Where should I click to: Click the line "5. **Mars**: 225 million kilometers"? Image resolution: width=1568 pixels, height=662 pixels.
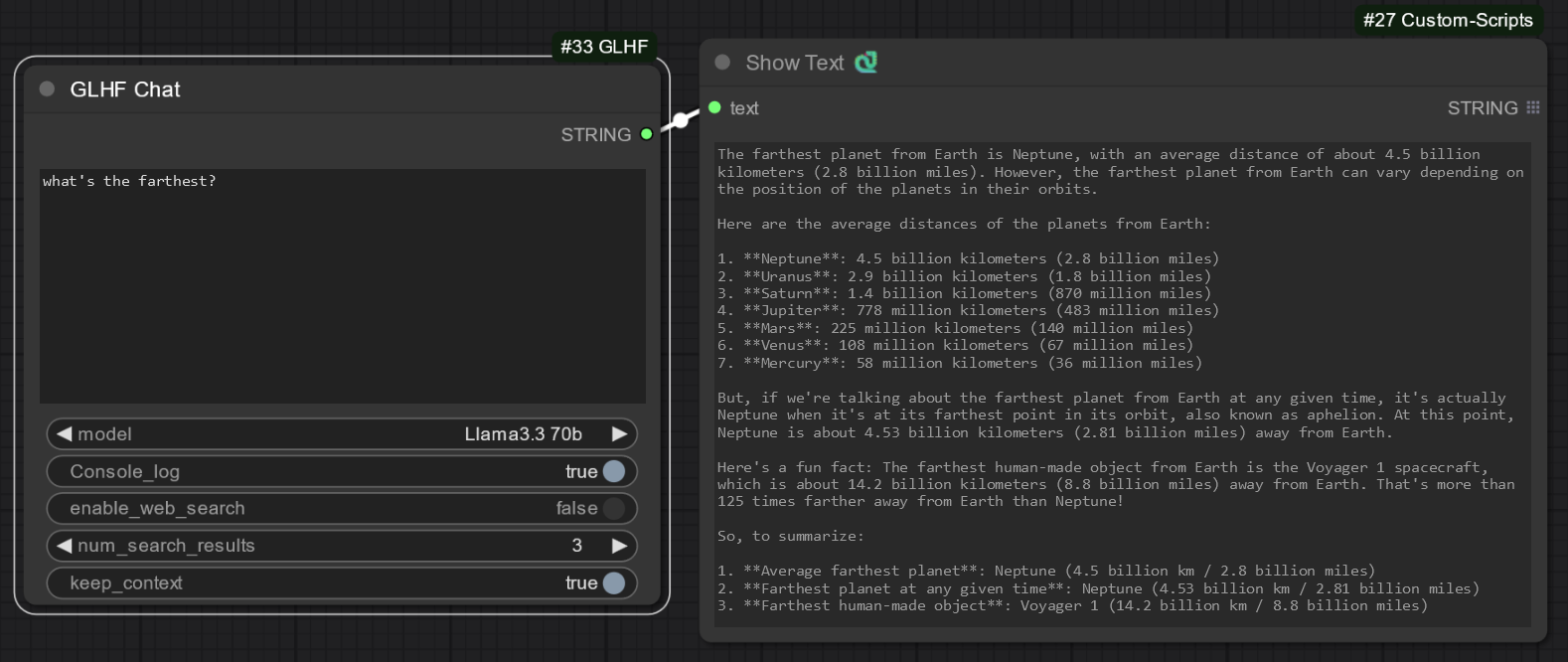pyautogui.click(x=955, y=328)
